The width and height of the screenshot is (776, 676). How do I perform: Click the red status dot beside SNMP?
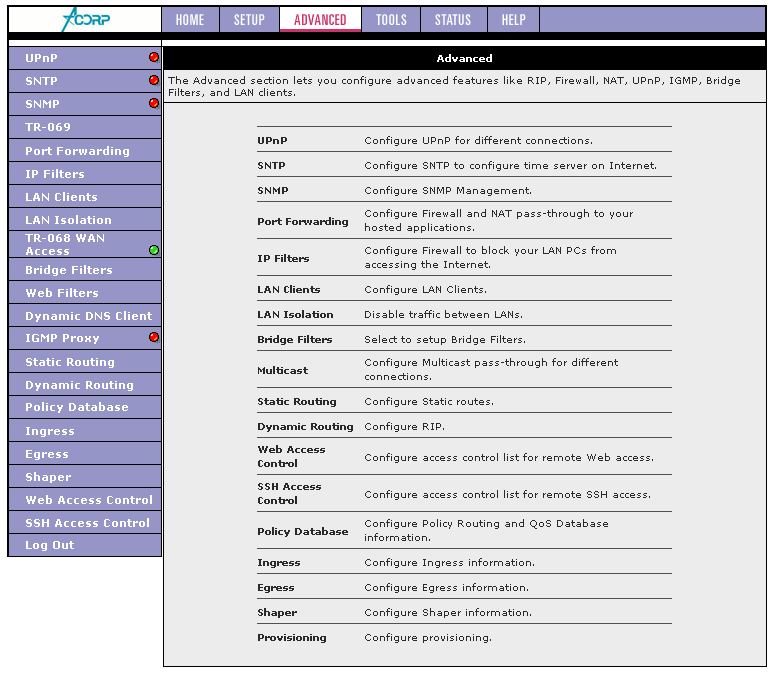pos(154,103)
